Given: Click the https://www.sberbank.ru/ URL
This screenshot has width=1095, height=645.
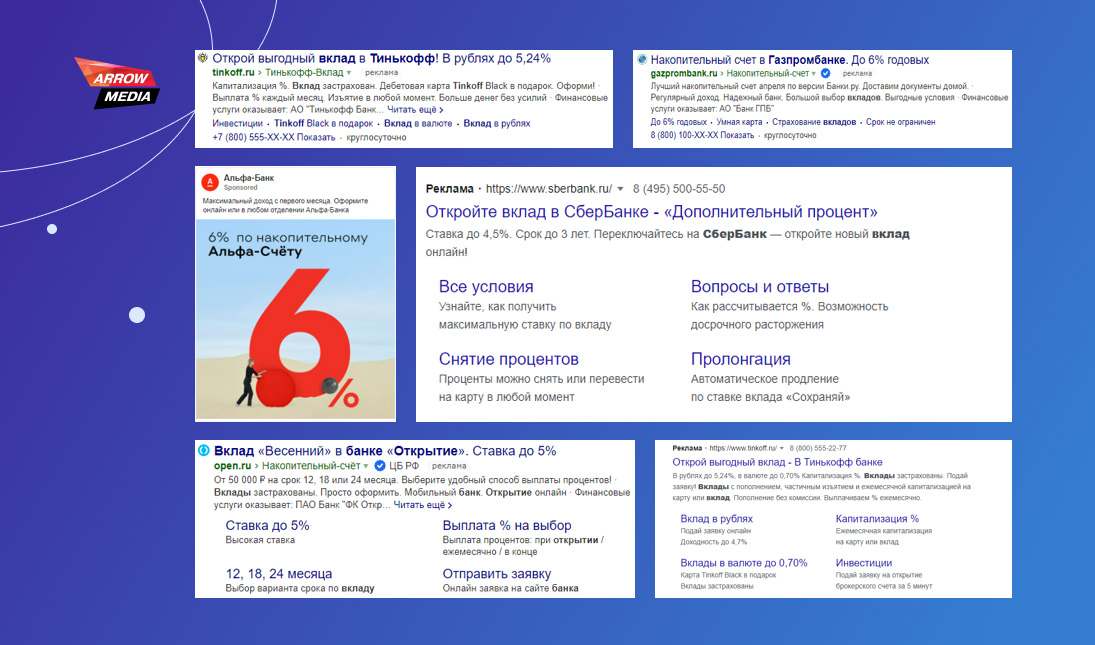Looking at the screenshot, I should (548, 189).
